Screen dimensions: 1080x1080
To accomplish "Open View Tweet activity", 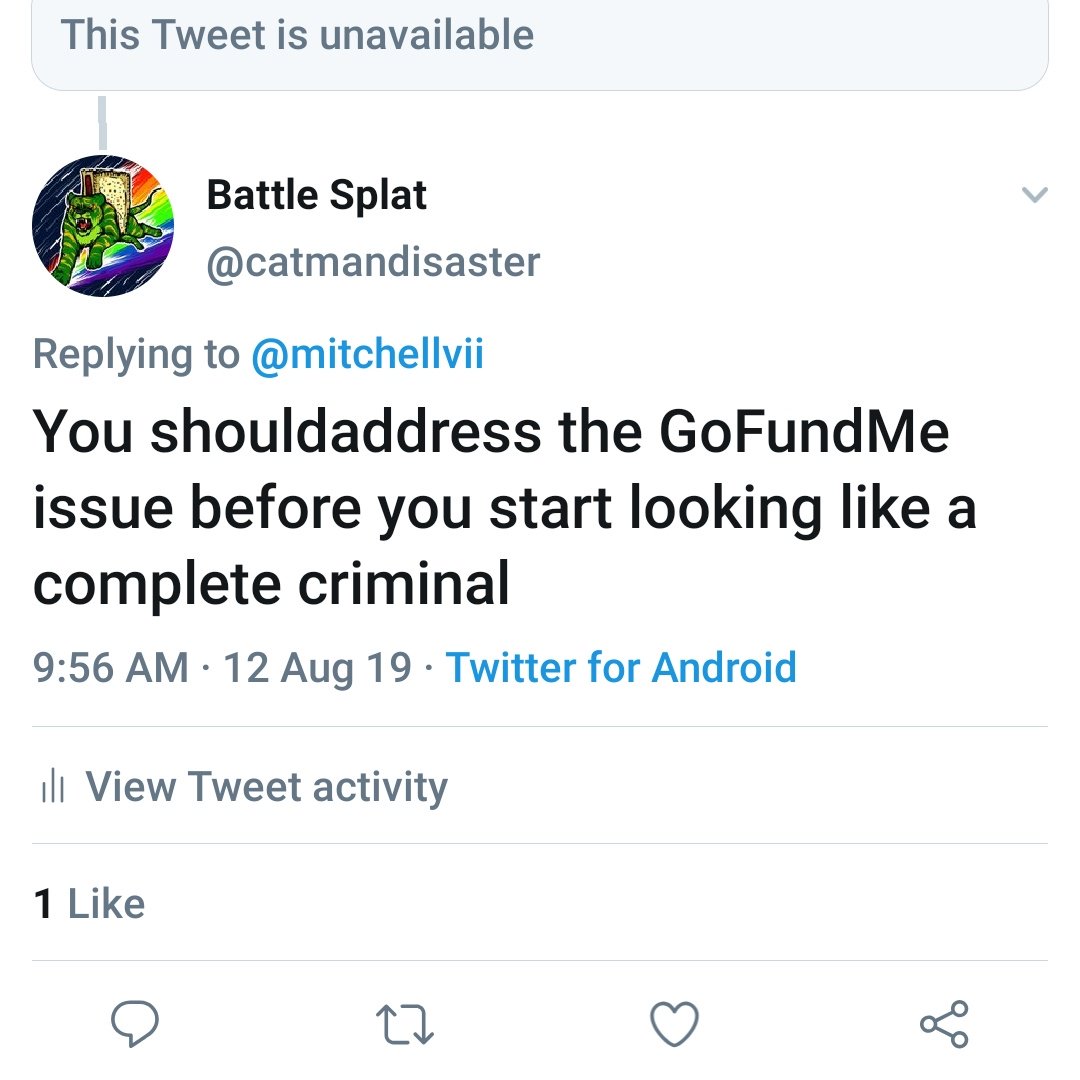I will point(266,787).
